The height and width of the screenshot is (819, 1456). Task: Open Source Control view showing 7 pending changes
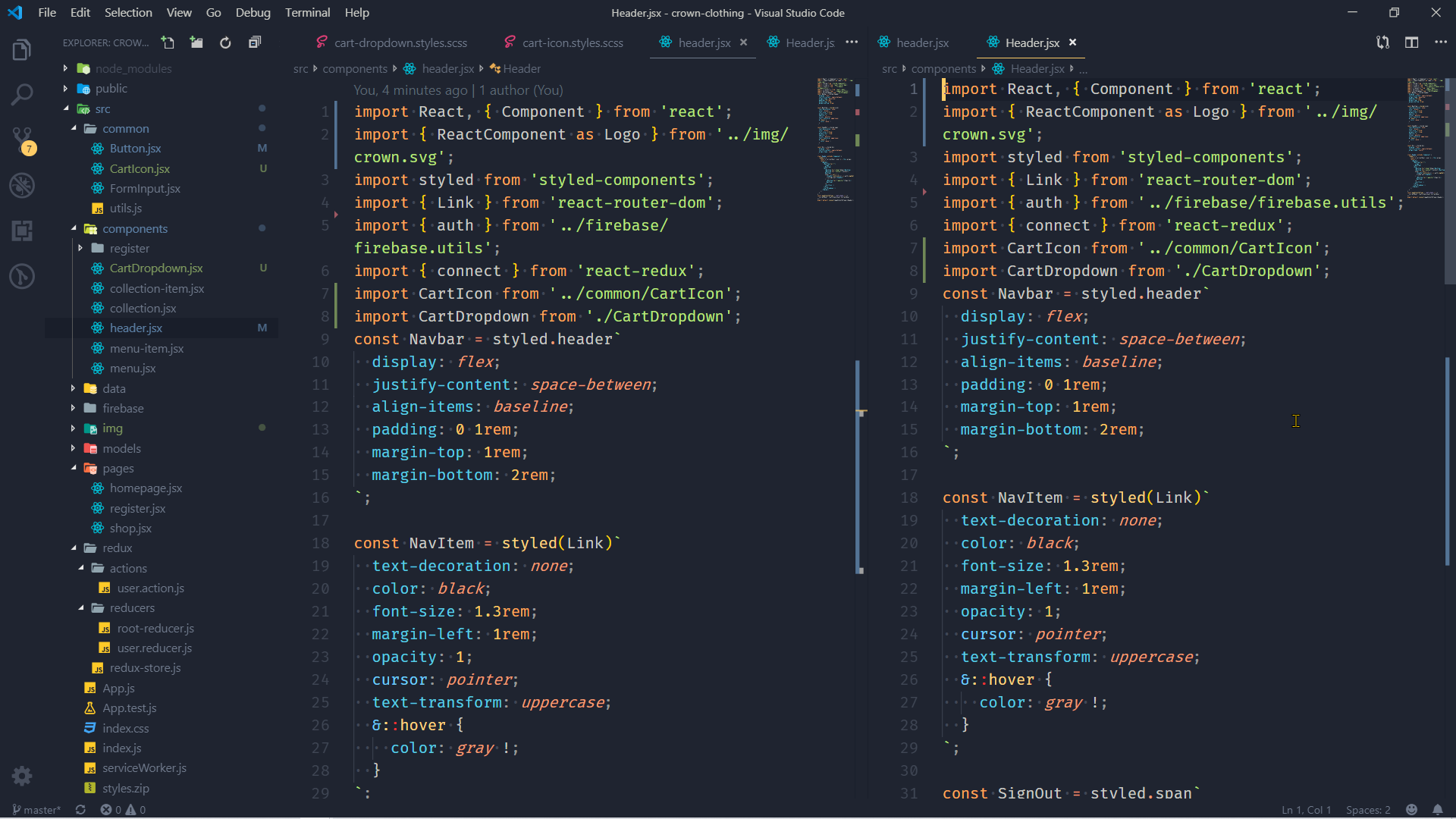click(22, 140)
